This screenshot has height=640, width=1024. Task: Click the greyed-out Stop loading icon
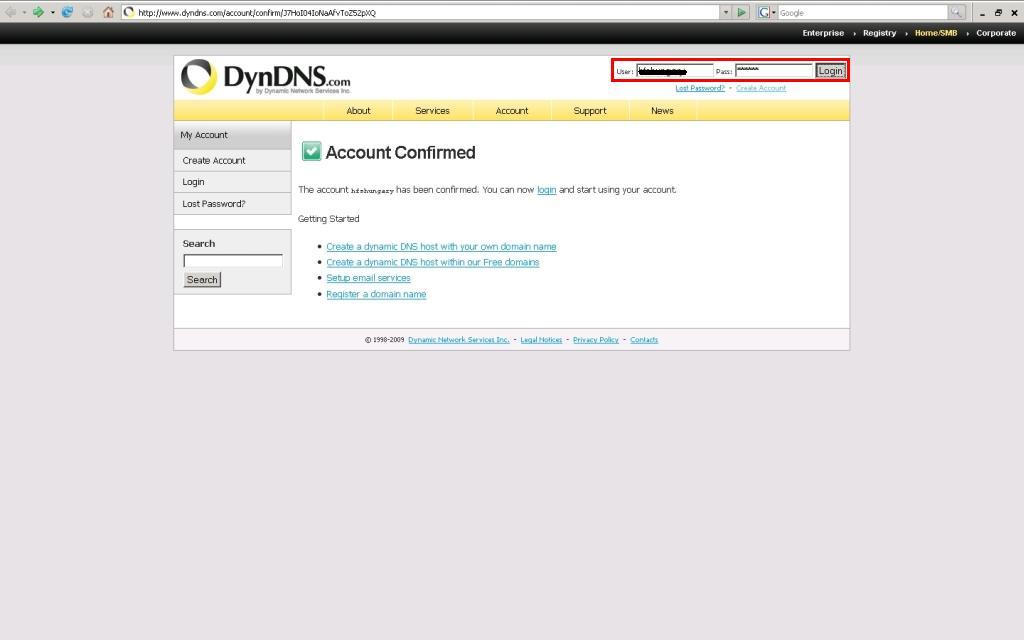88,12
